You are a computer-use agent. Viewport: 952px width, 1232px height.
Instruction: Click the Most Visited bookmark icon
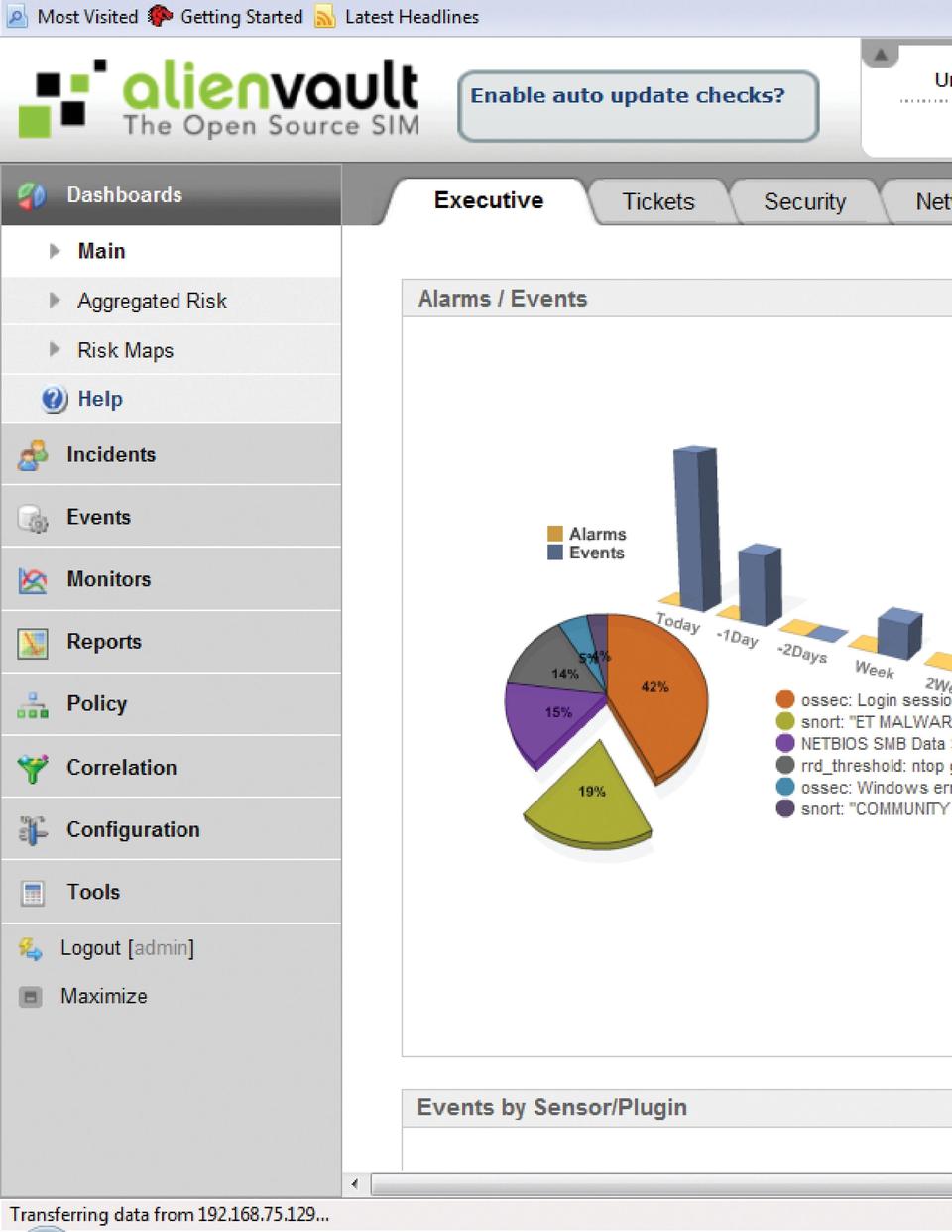click(17, 16)
